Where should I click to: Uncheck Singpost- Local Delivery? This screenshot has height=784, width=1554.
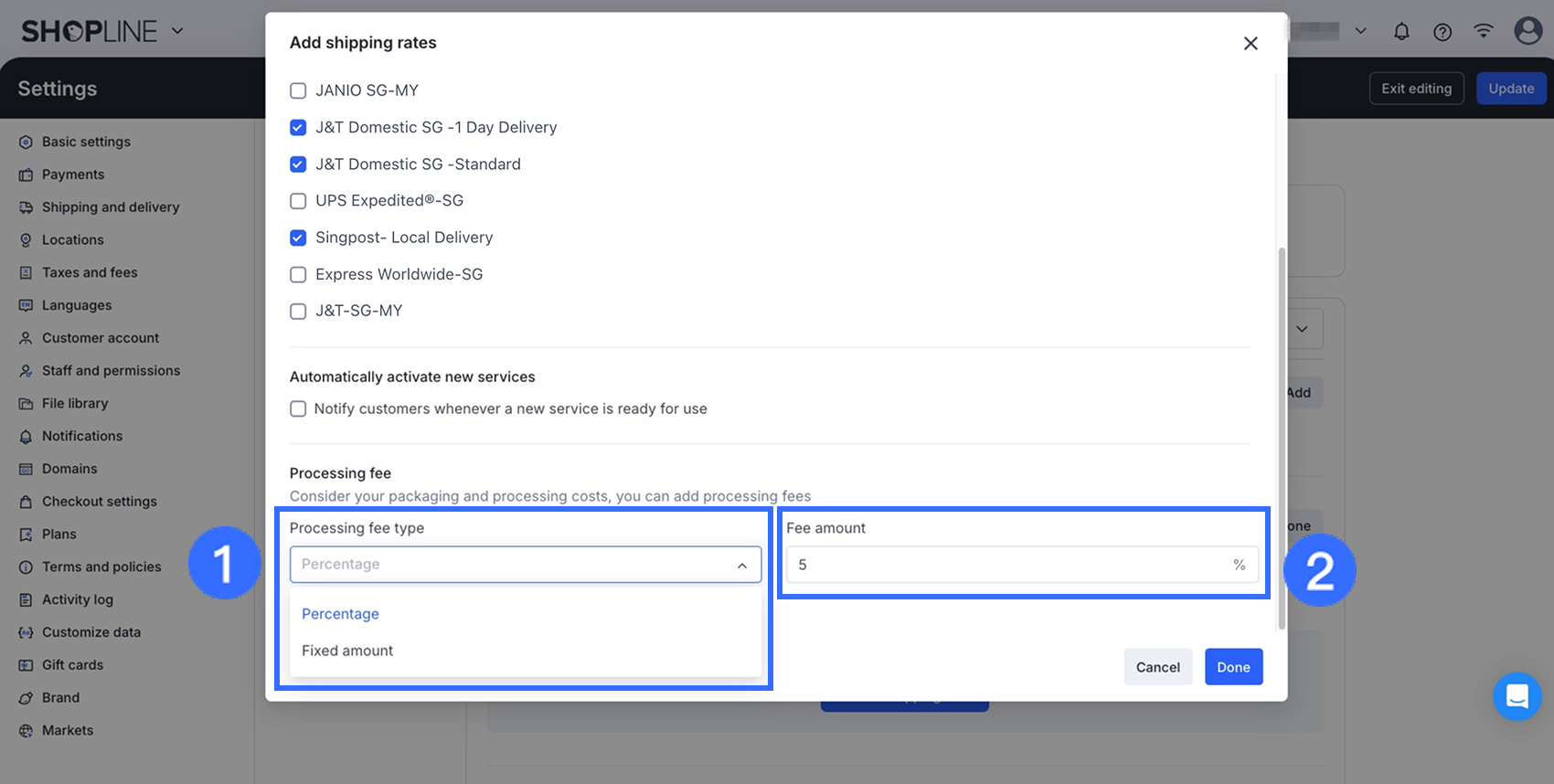[x=298, y=238]
